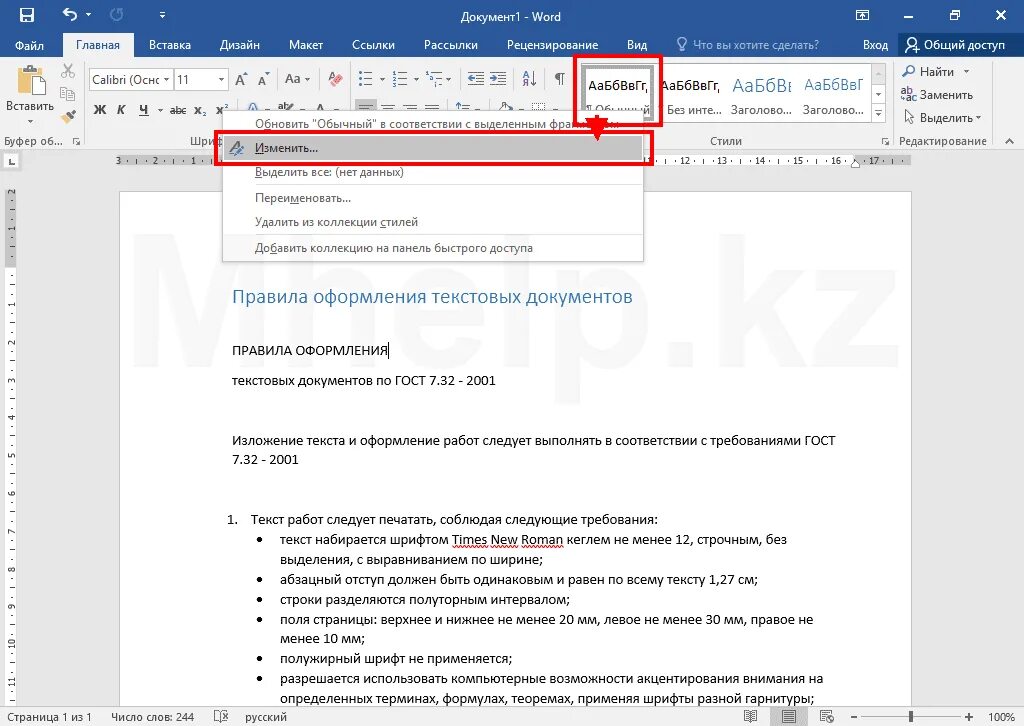Toggle Bold Ж formatting
The width and height of the screenshot is (1024, 726).
click(99, 110)
